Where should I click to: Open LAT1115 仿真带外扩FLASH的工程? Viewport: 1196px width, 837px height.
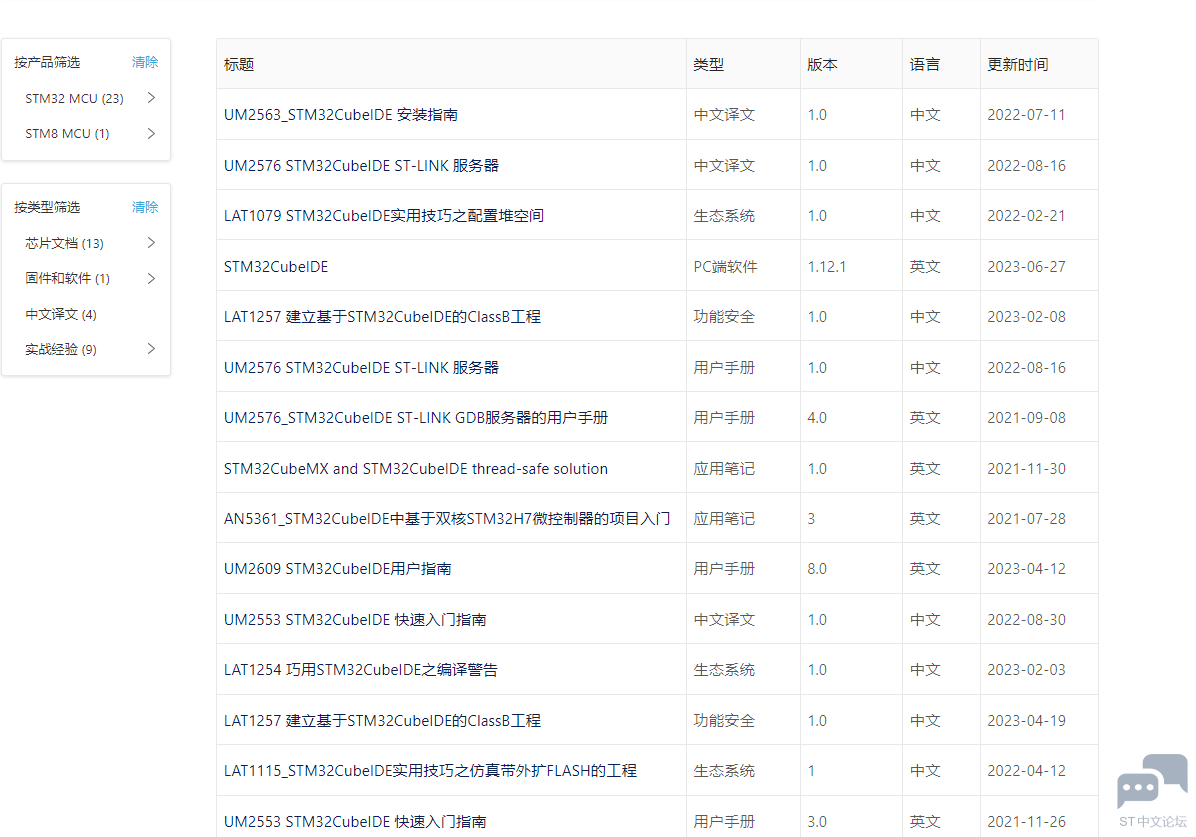click(x=430, y=771)
